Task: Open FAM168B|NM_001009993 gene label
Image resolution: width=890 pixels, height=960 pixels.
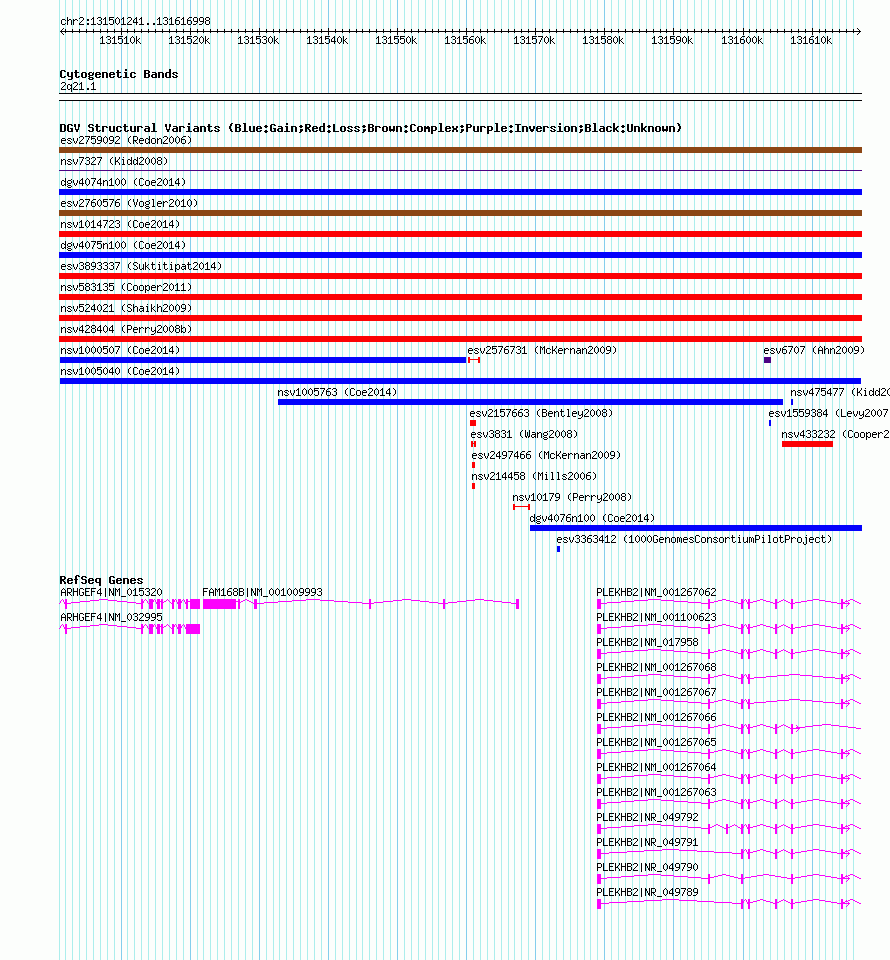Action: (x=263, y=593)
